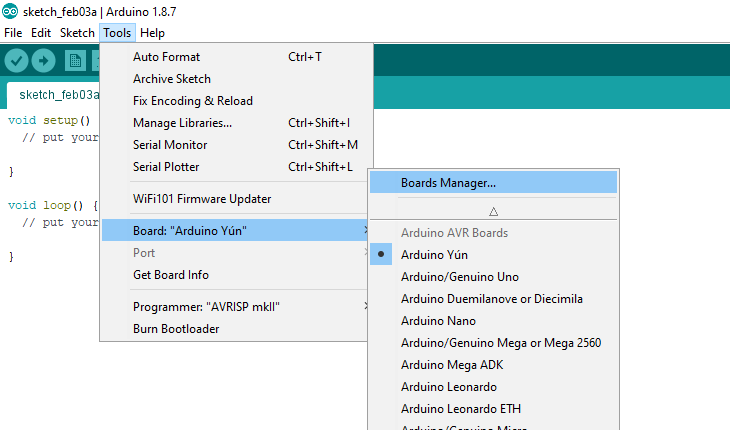Open WiFi101 Firmware Updater
Viewport: 730px width, 430px height.
tap(235, 199)
